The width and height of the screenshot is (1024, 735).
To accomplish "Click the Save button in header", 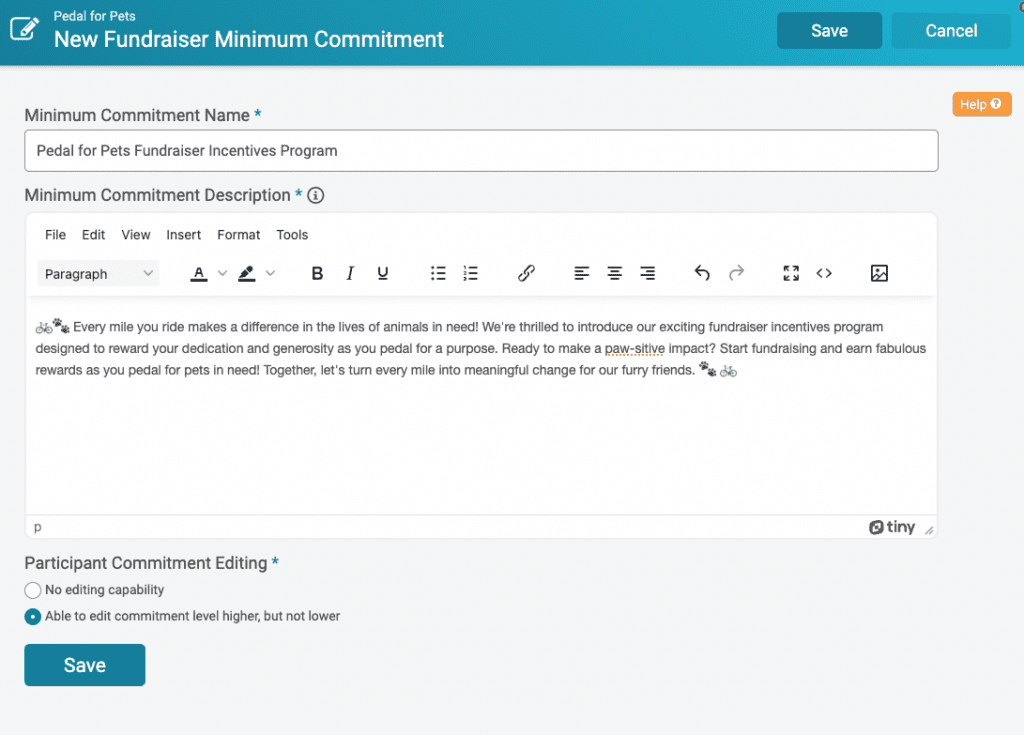I will (x=829, y=31).
